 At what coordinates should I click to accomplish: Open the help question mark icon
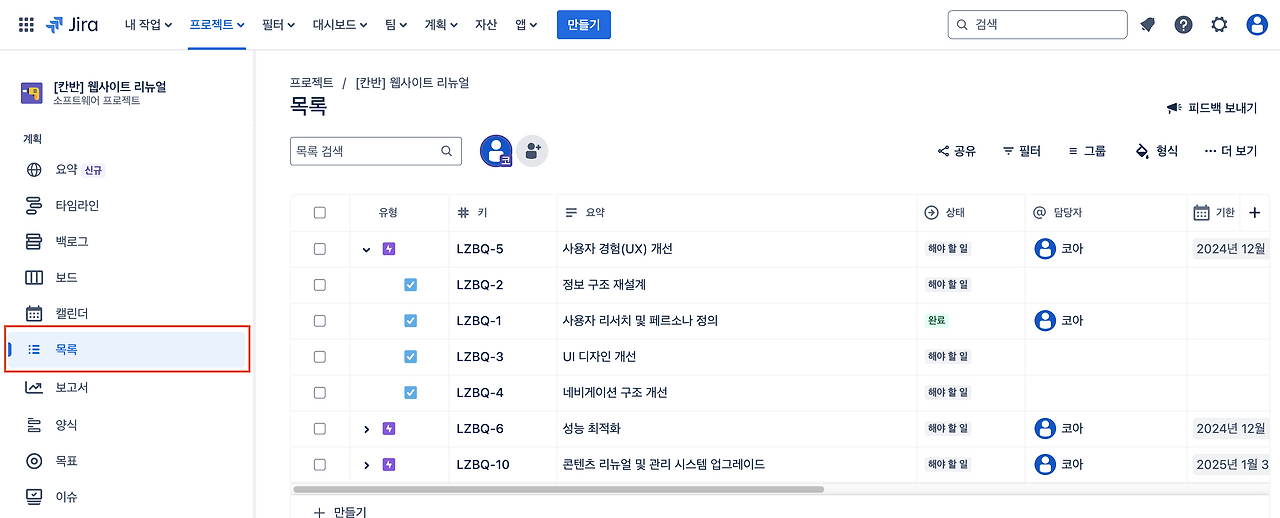coord(1183,25)
